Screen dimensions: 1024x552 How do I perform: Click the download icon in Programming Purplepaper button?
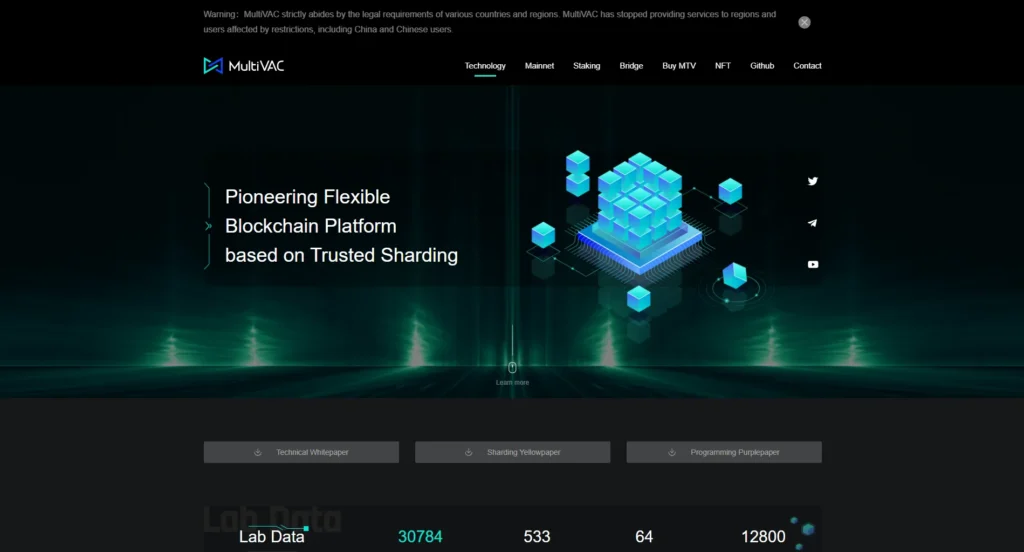[x=672, y=452]
